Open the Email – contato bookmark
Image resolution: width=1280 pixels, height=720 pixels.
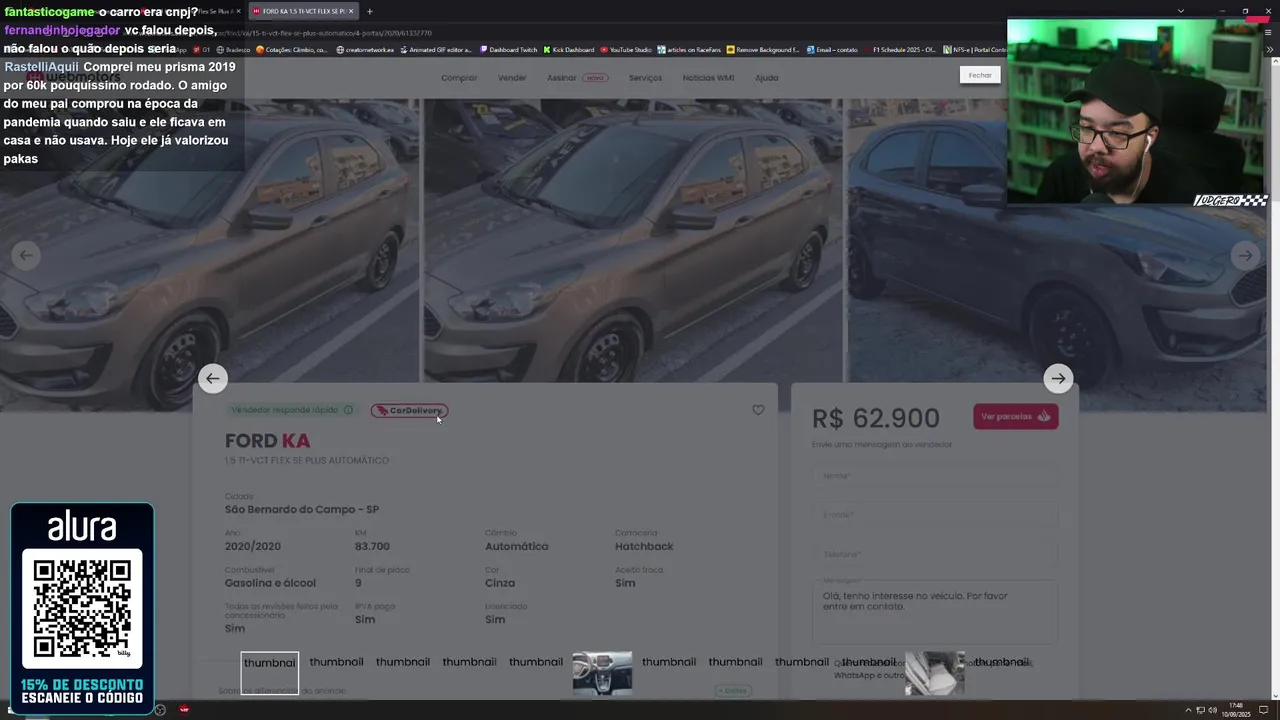(x=832, y=49)
